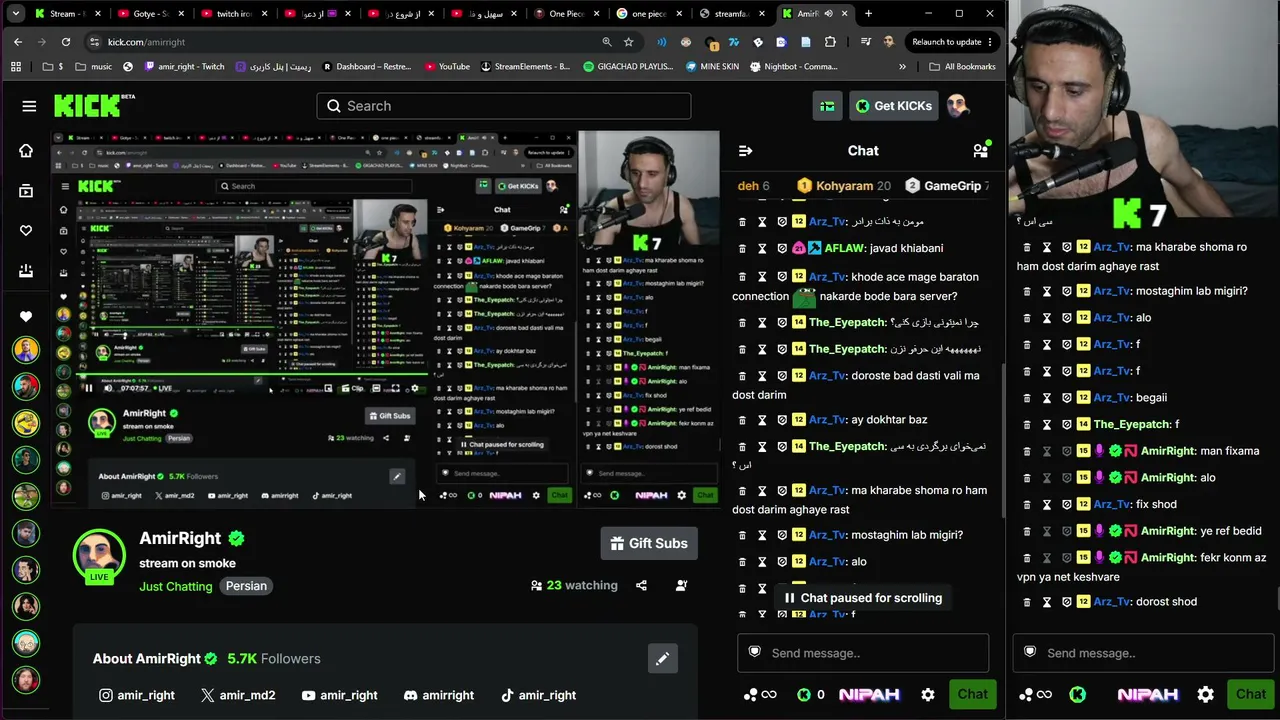This screenshot has height=720, width=1280.
Task: Timeout Arz_Tv on 'dorost shod' in right chat
Action: click(x=1047, y=602)
